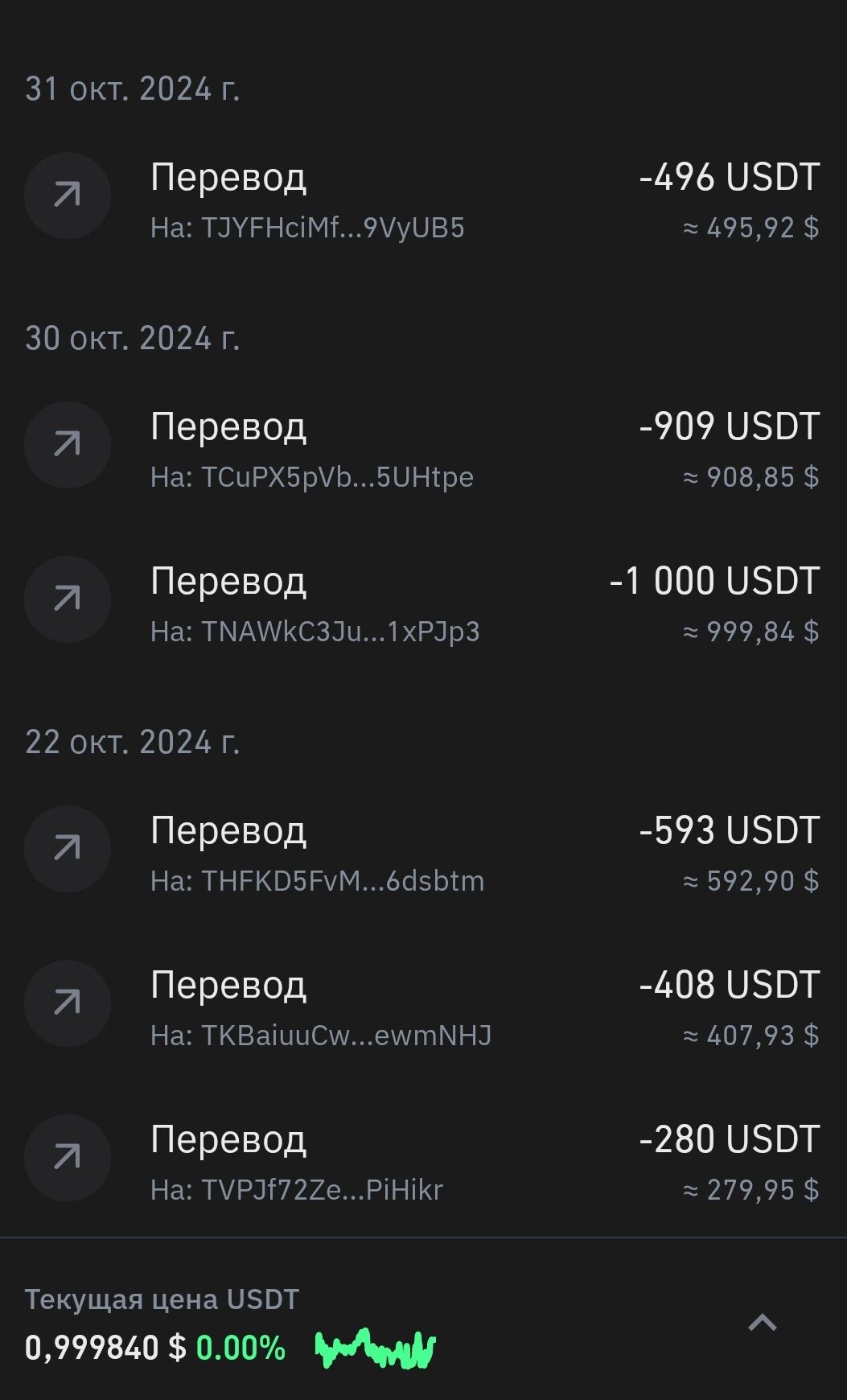Tap arrow icon for -408 USDT transfer
The height and width of the screenshot is (1400, 847).
coord(68,1003)
